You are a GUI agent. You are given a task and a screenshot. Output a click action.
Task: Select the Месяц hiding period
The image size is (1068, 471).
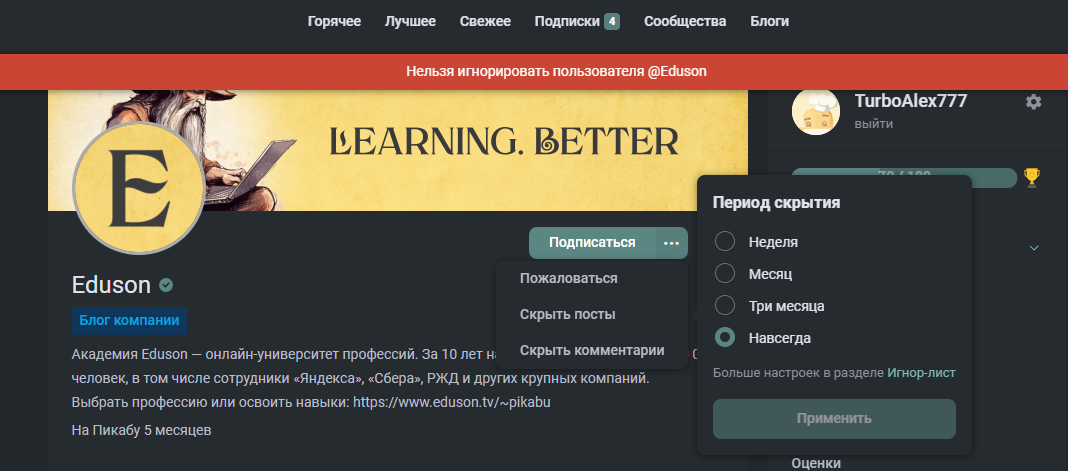click(725, 274)
